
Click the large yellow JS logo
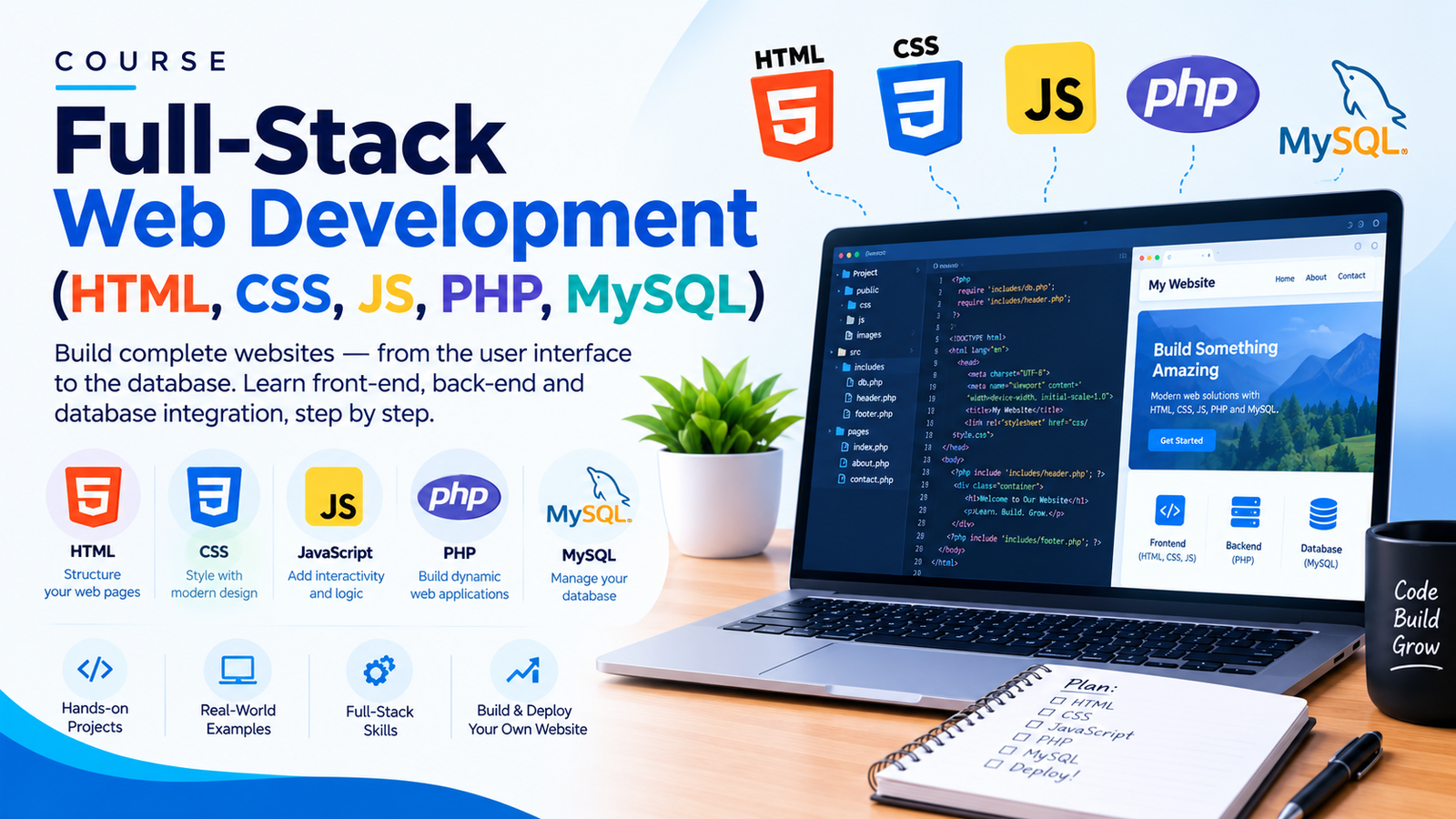(x=1050, y=88)
